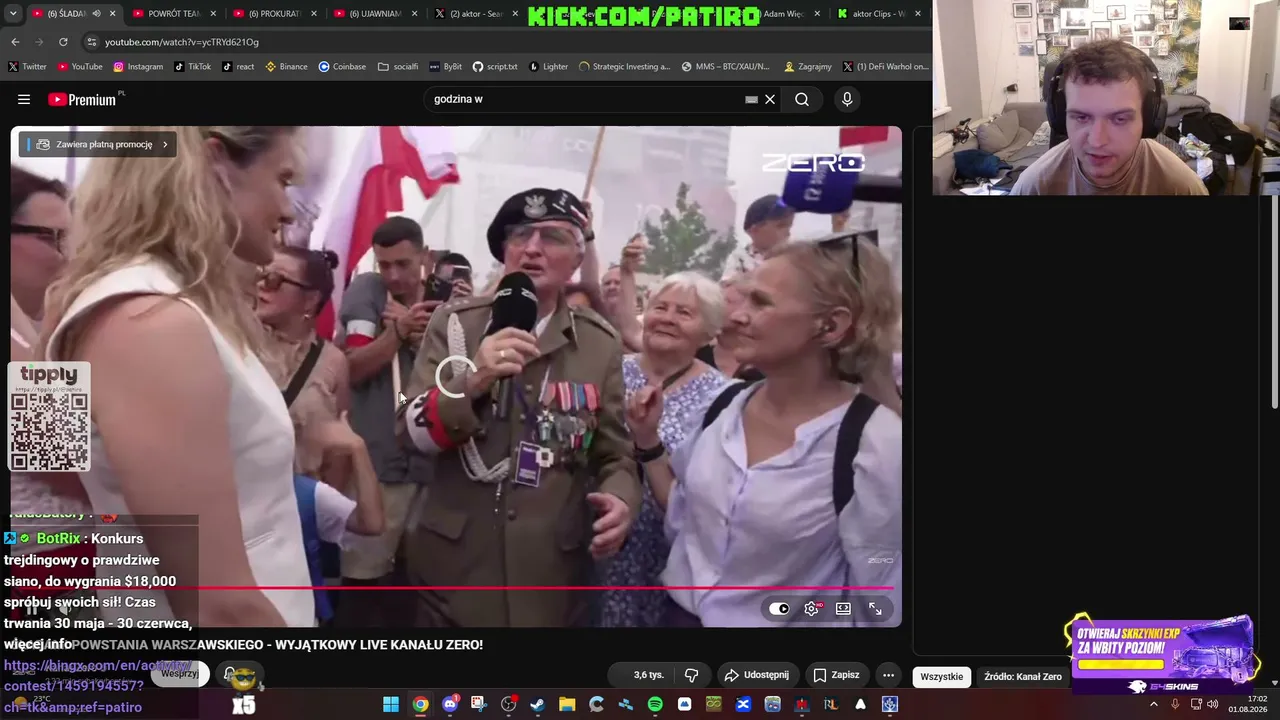
Task: Expand the paid promotion notice chevron
Action: (165, 144)
